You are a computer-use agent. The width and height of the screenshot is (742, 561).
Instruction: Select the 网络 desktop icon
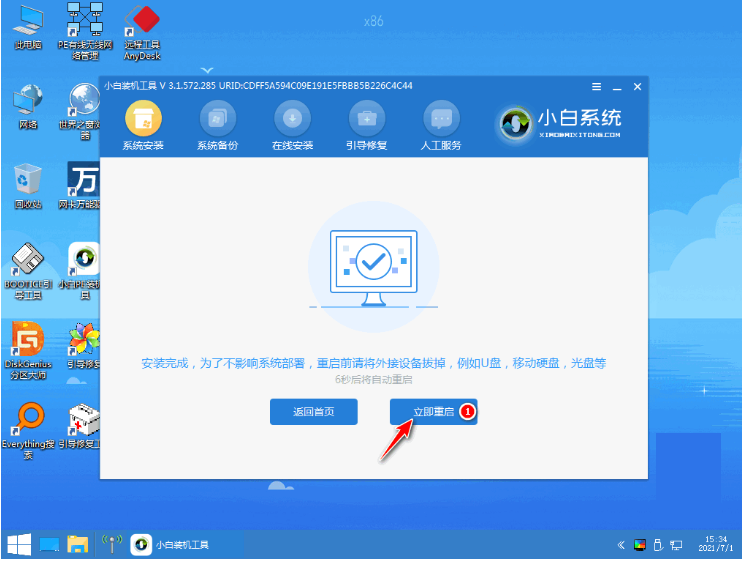click(28, 107)
